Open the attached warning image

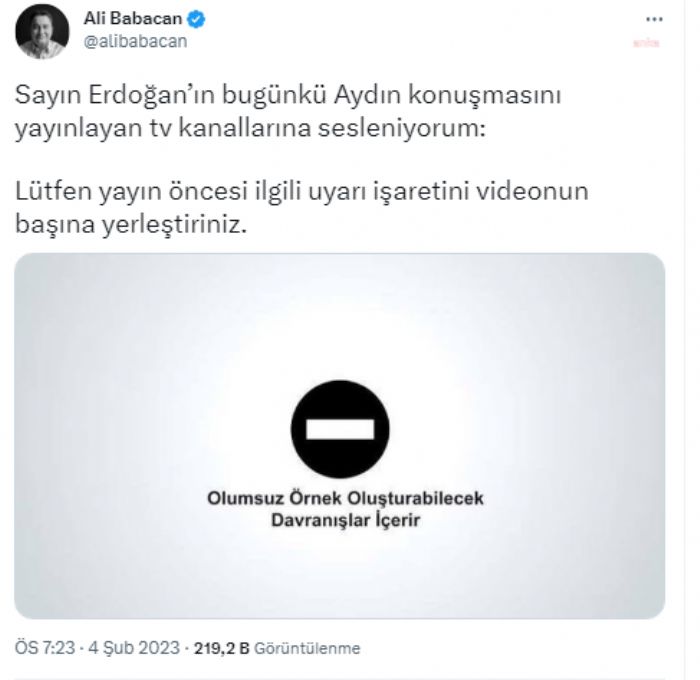click(340, 436)
